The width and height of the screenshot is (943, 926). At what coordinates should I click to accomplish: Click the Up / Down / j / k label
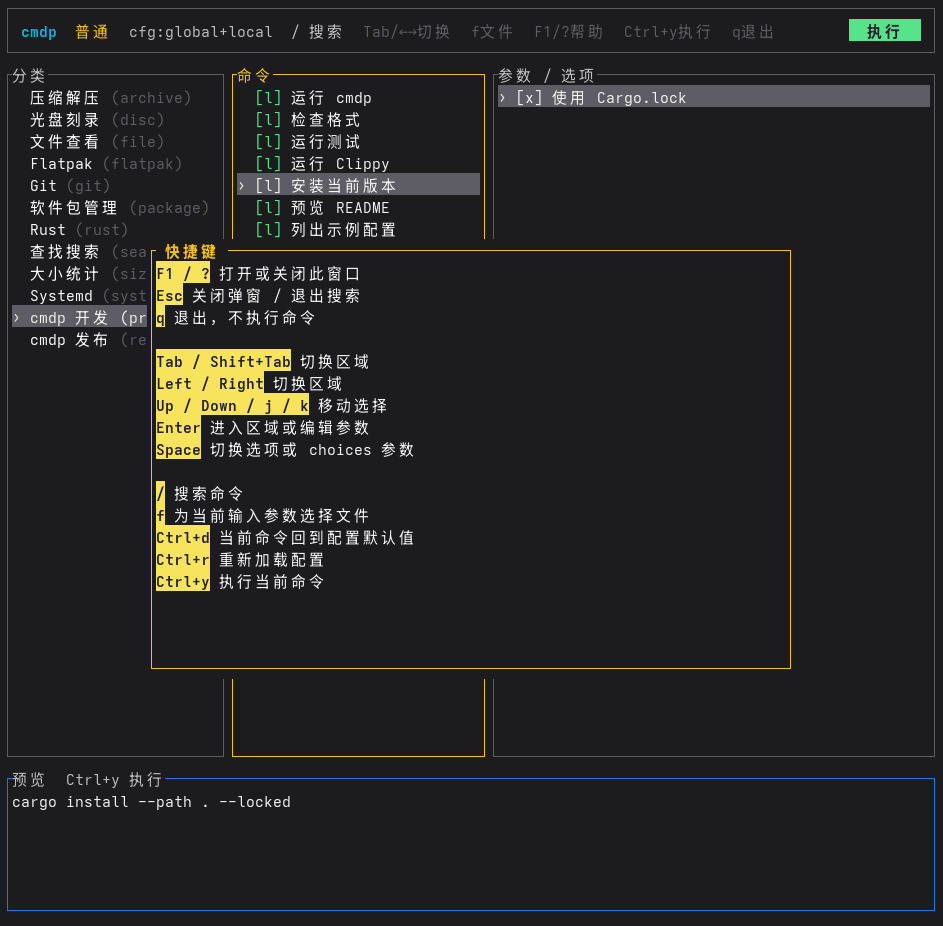pos(232,406)
